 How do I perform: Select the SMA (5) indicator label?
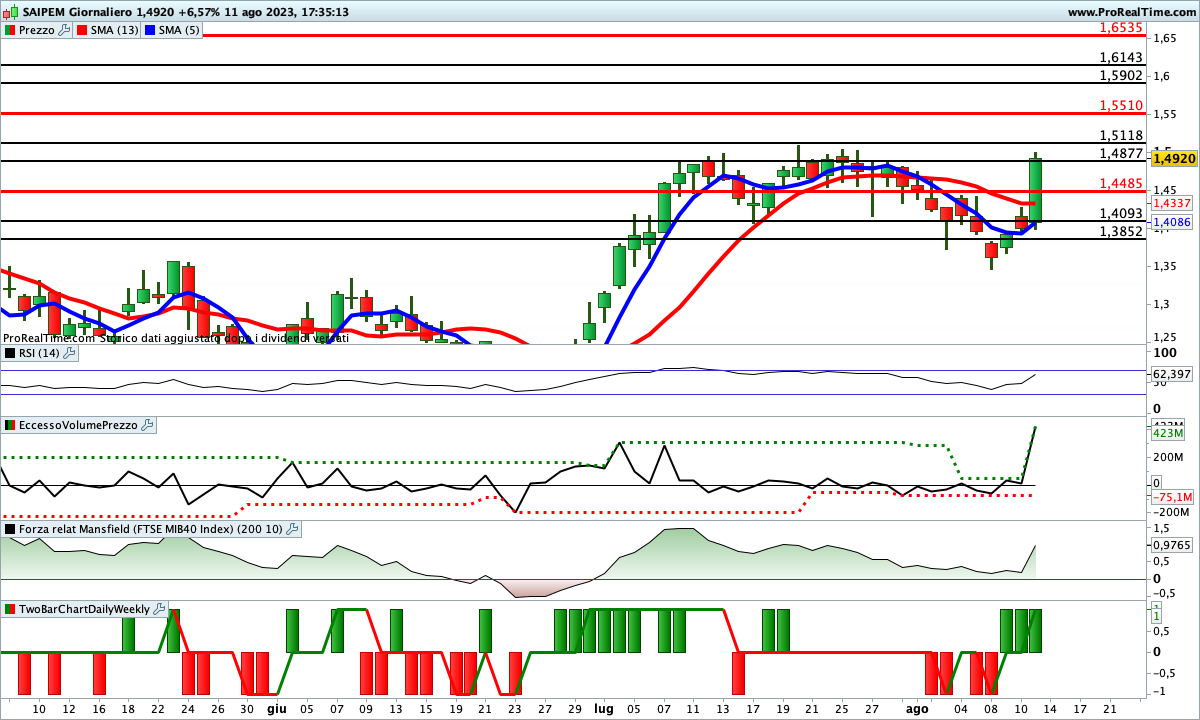pyautogui.click(x=178, y=30)
